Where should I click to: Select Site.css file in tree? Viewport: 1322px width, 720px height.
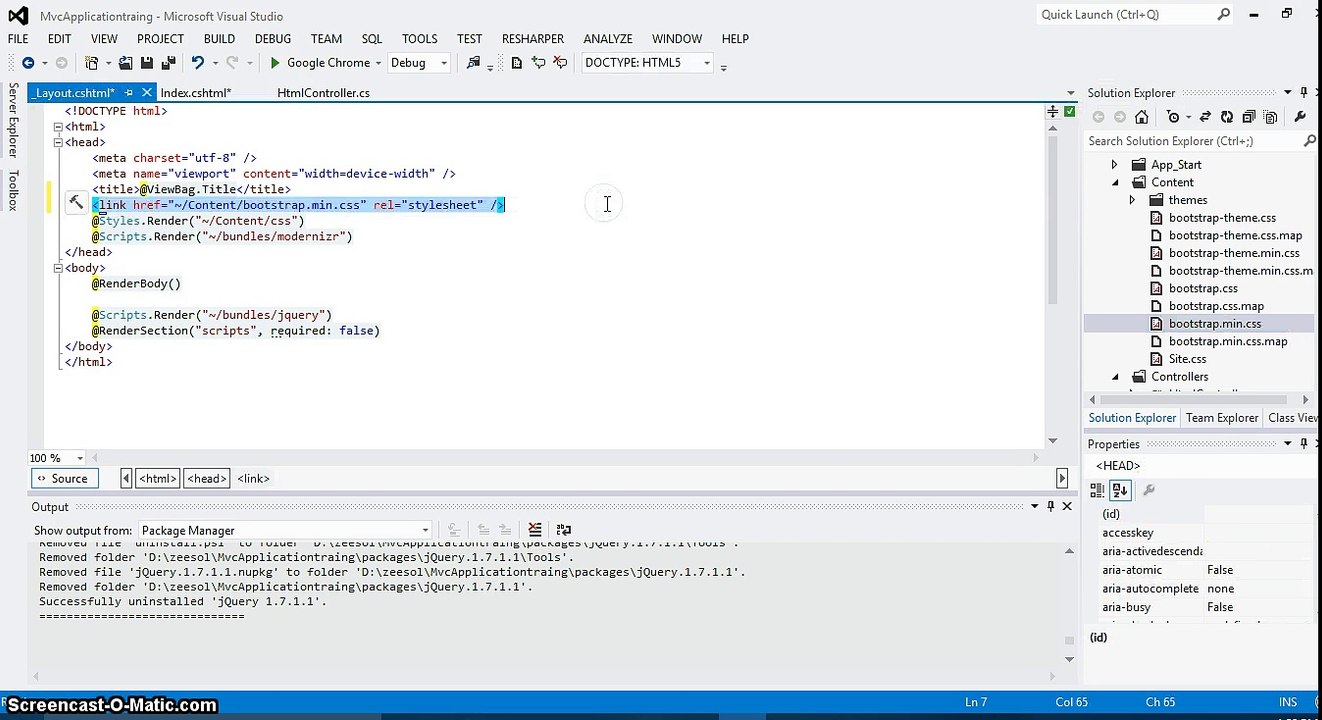tap(1187, 359)
